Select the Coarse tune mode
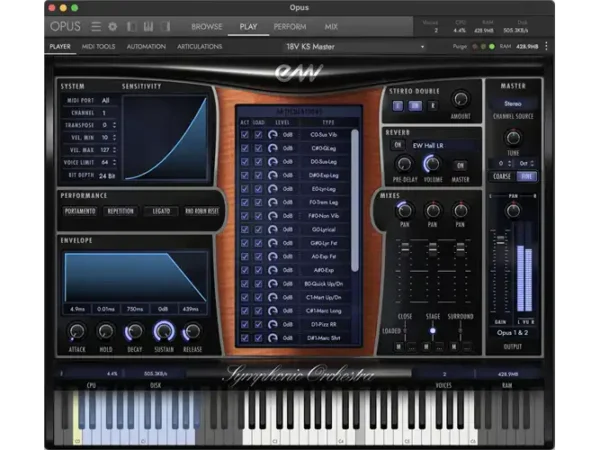 [502, 176]
